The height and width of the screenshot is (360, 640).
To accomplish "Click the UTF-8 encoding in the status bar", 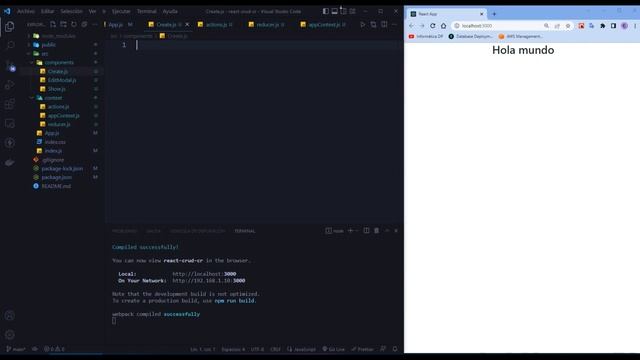I will tap(257, 349).
